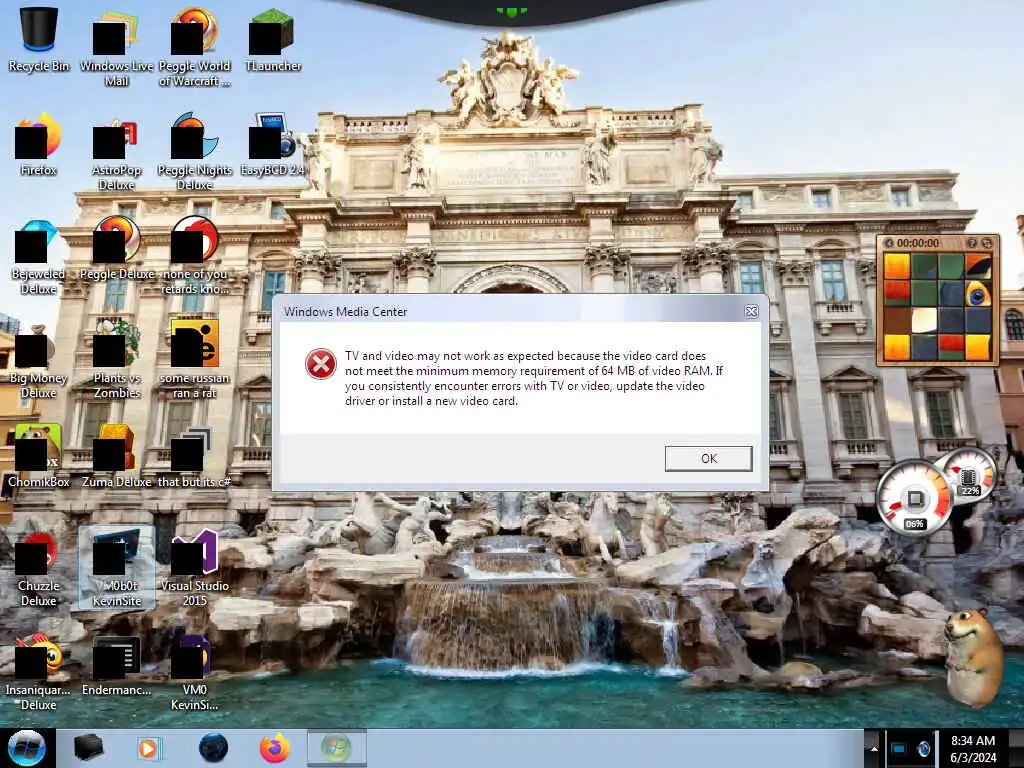Viewport: 1024px width, 768px height.
Task: Switch to Windows Media Center taskbar button
Action: coord(336,748)
